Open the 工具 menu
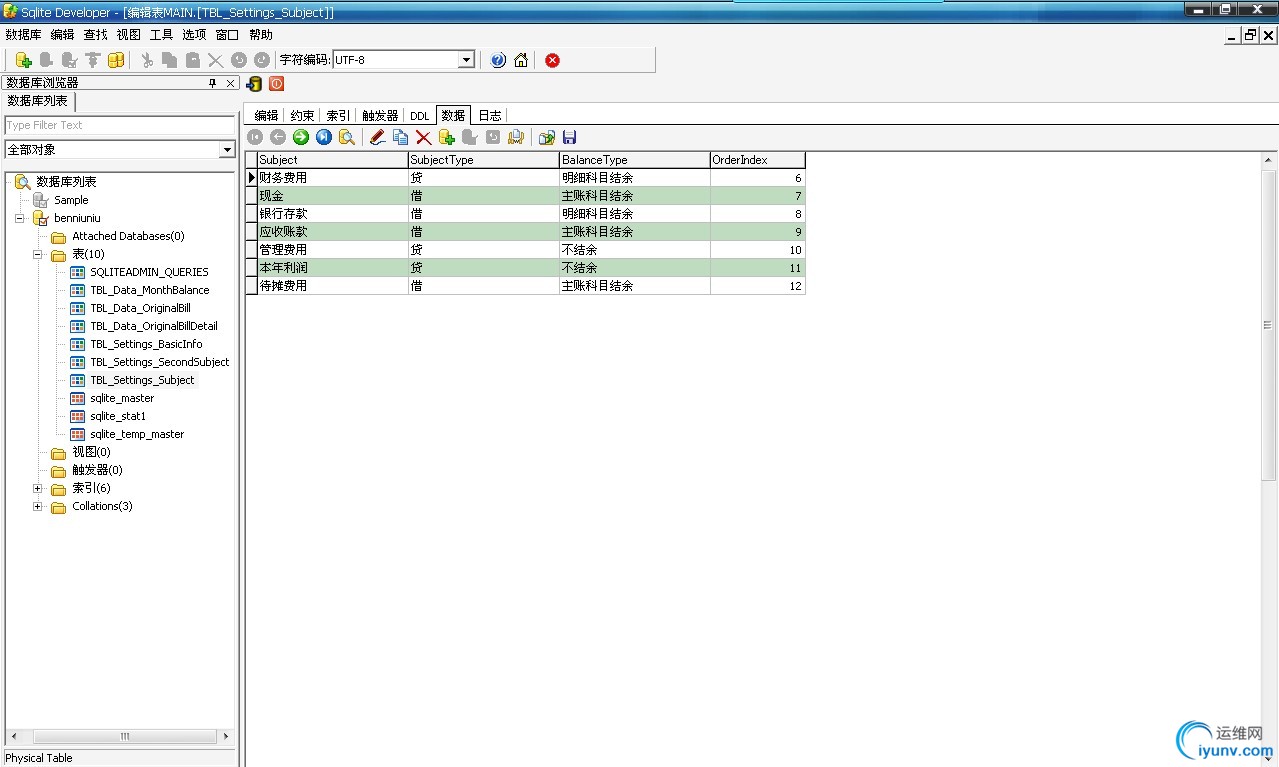Screen dimensions: 1279x767 161,35
